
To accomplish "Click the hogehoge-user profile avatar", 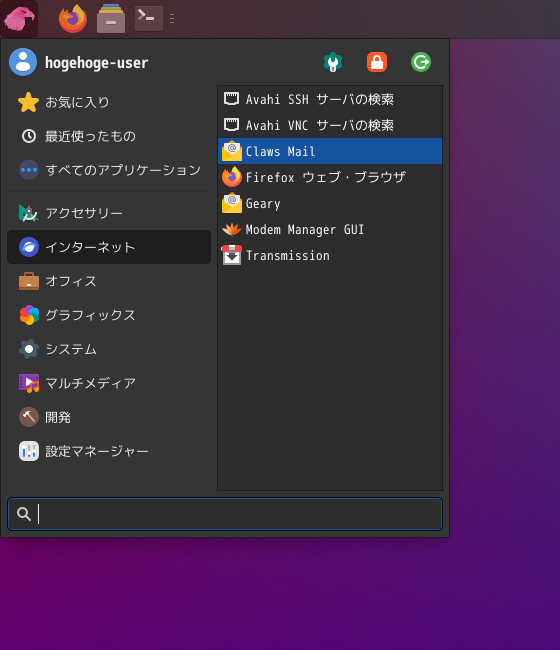I will pos(23,62).
